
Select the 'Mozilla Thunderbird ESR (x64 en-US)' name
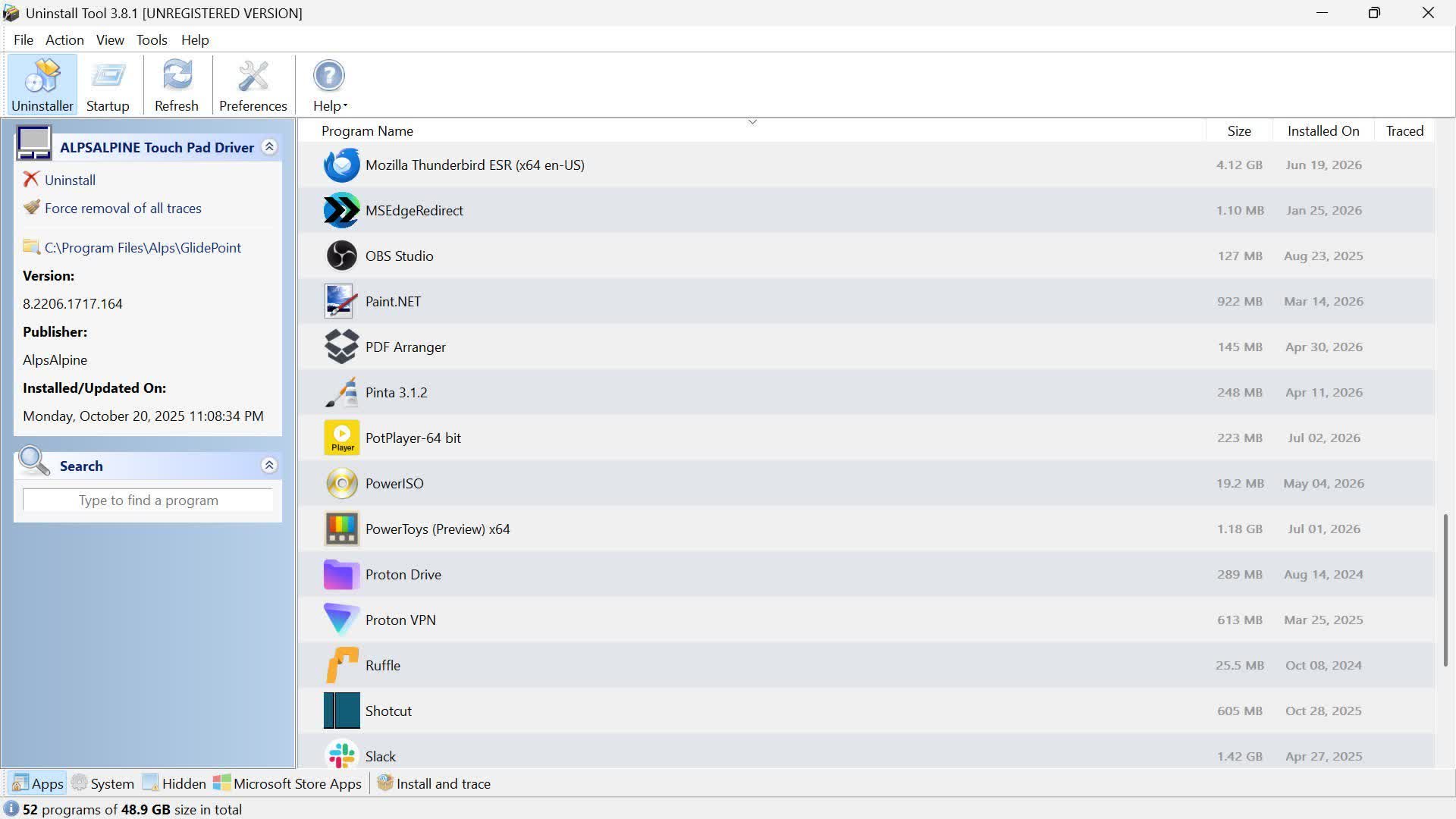coord(475,165)
